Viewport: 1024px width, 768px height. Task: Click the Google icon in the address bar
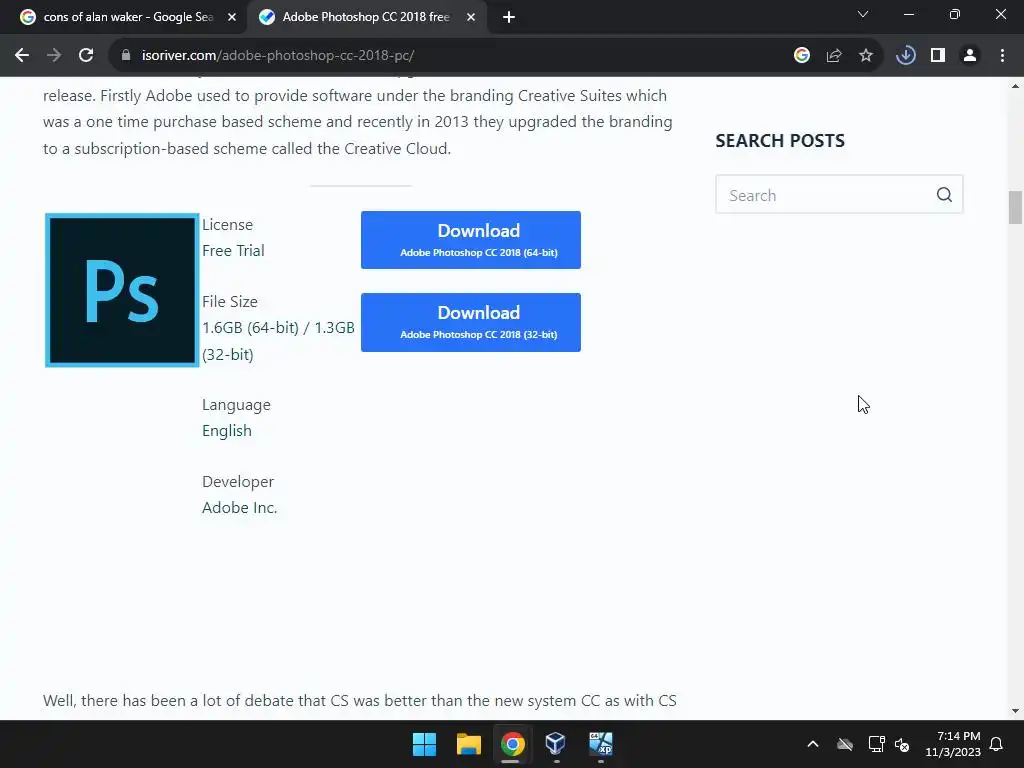(x=802, y=56)
